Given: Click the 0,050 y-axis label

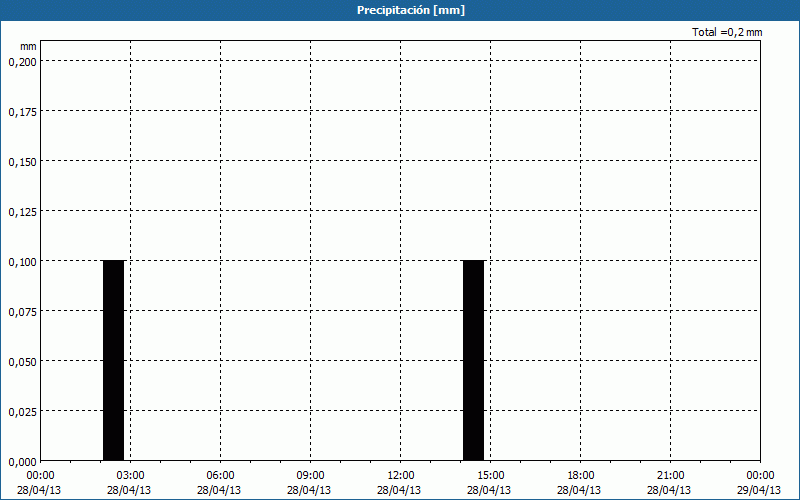Looking at the screenshot, I should pos(22,362).
